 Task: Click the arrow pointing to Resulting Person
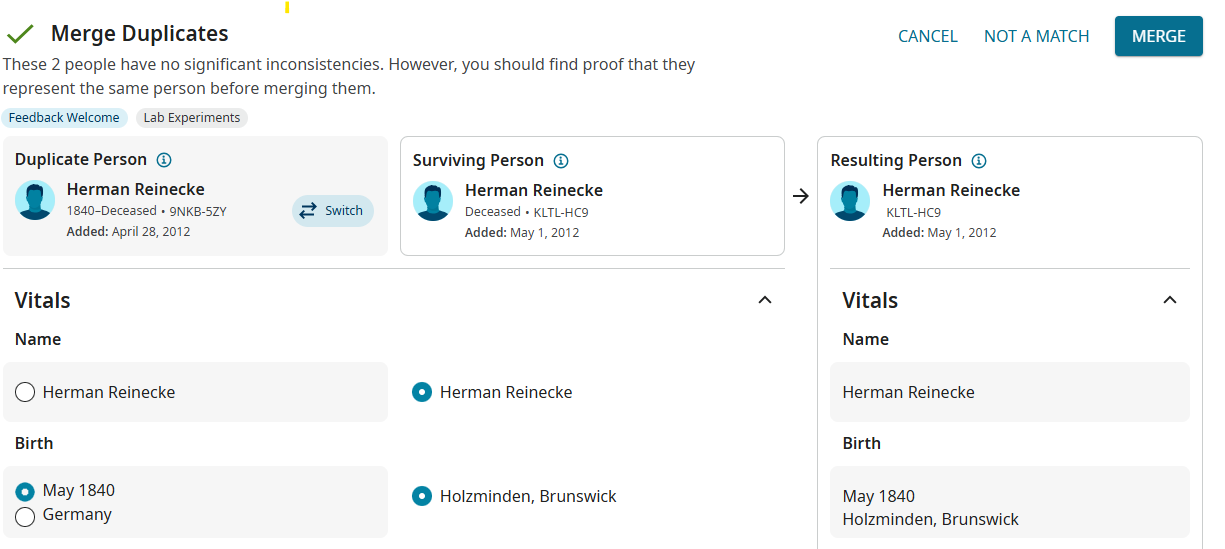[800, 196]
